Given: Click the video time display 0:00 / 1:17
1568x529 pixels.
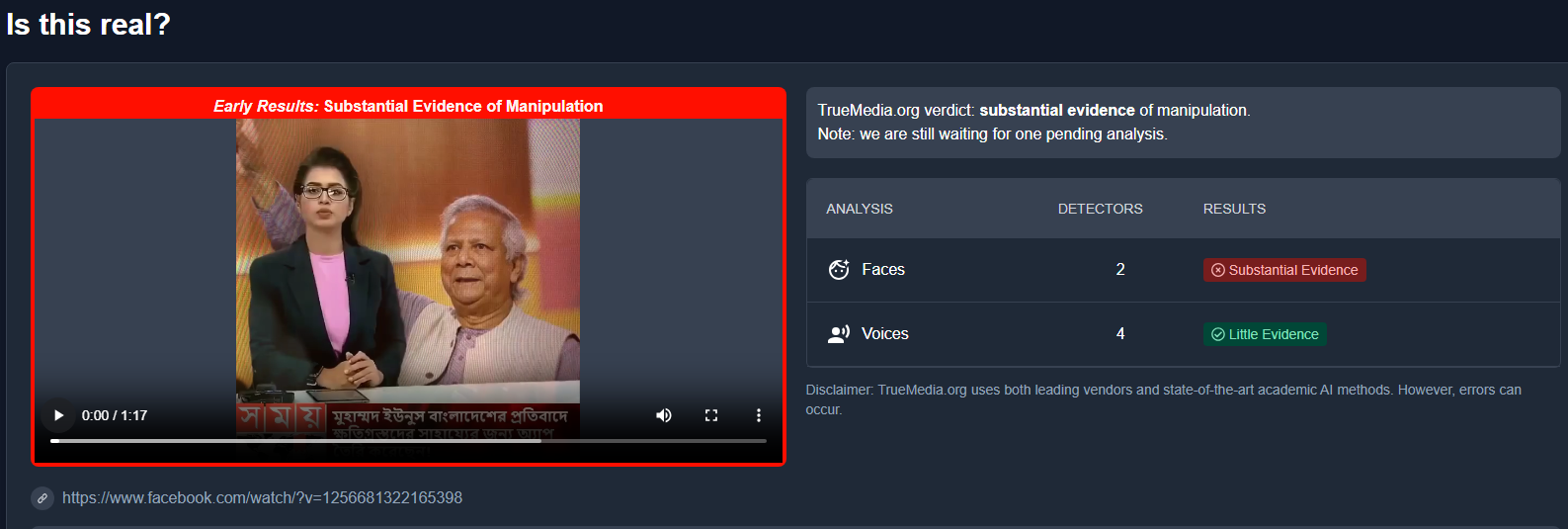Looking at the screenshot, I should coord(115,415).
